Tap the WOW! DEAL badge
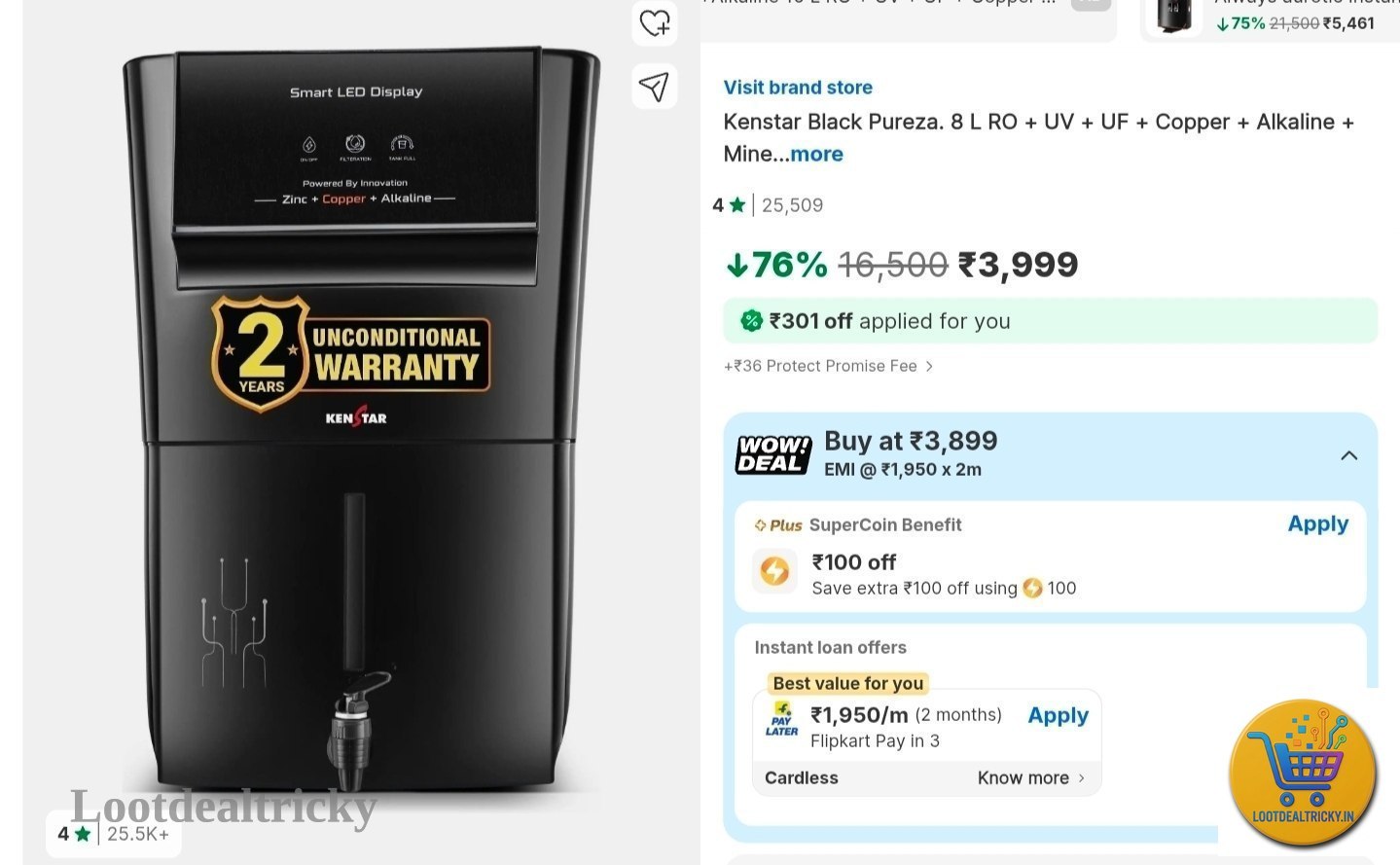1400x865 pixels. [x=773, y=454]
